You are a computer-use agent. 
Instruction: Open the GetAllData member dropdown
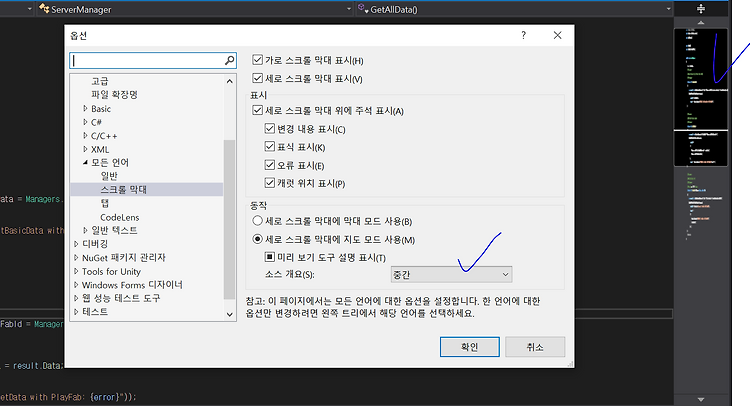coord(668,9)
